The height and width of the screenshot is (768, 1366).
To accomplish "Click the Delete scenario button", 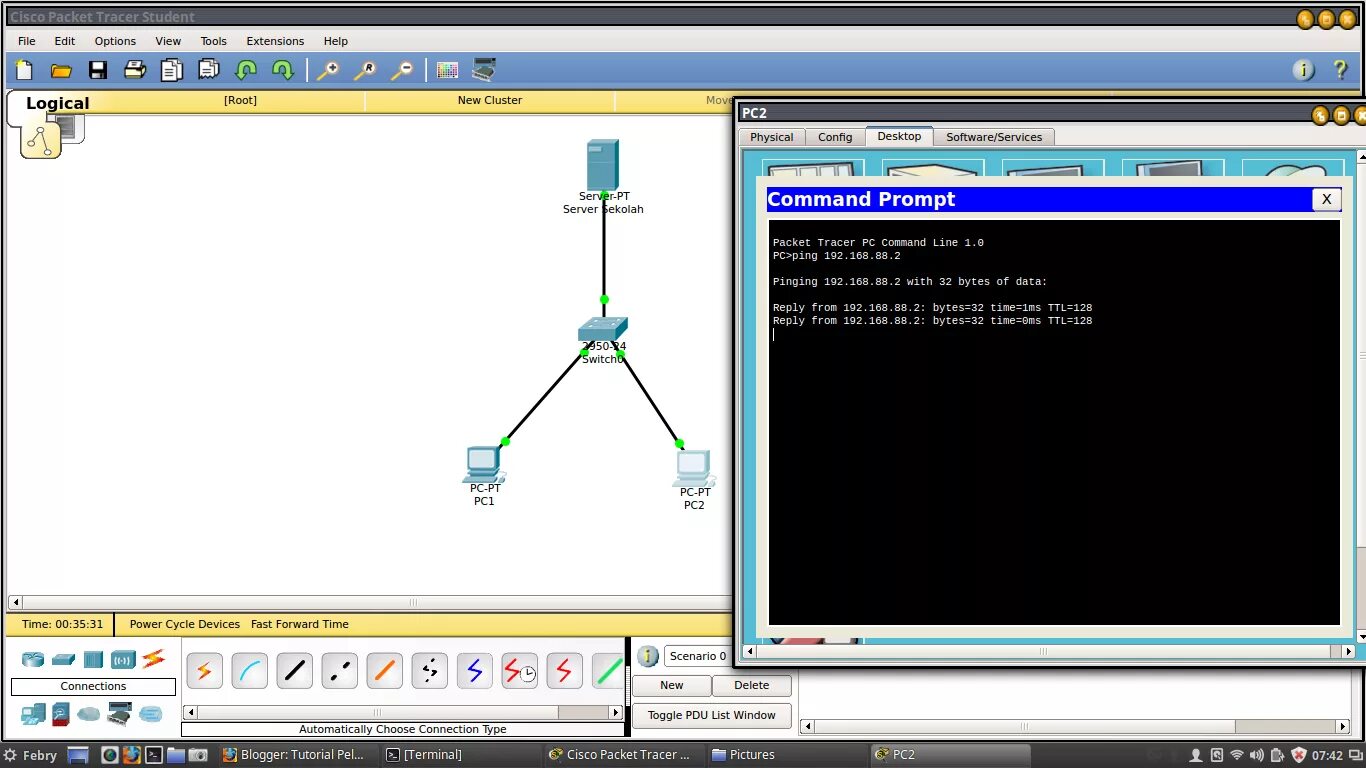I will [x=752, y=685].
